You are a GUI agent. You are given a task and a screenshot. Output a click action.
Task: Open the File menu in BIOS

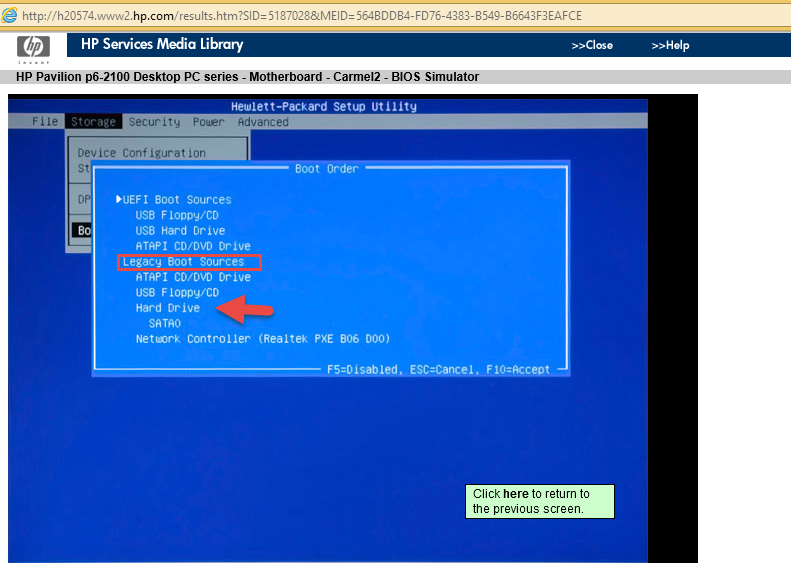[45, 122]
